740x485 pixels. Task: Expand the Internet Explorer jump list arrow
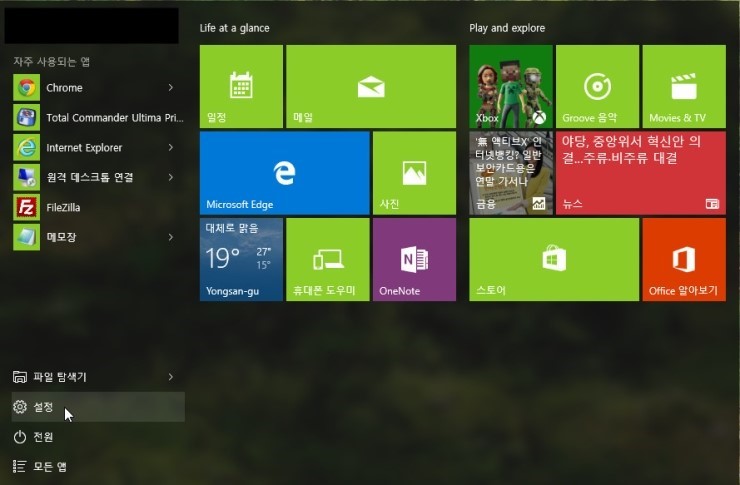pyautogui.click(x=171, y=148)
